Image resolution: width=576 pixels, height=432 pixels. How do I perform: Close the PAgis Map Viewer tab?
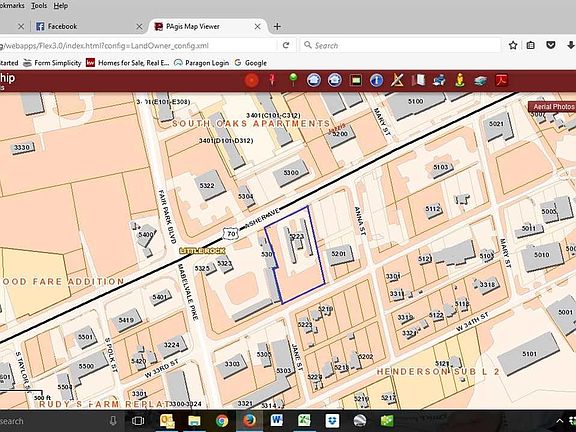[x=258, y=26]
